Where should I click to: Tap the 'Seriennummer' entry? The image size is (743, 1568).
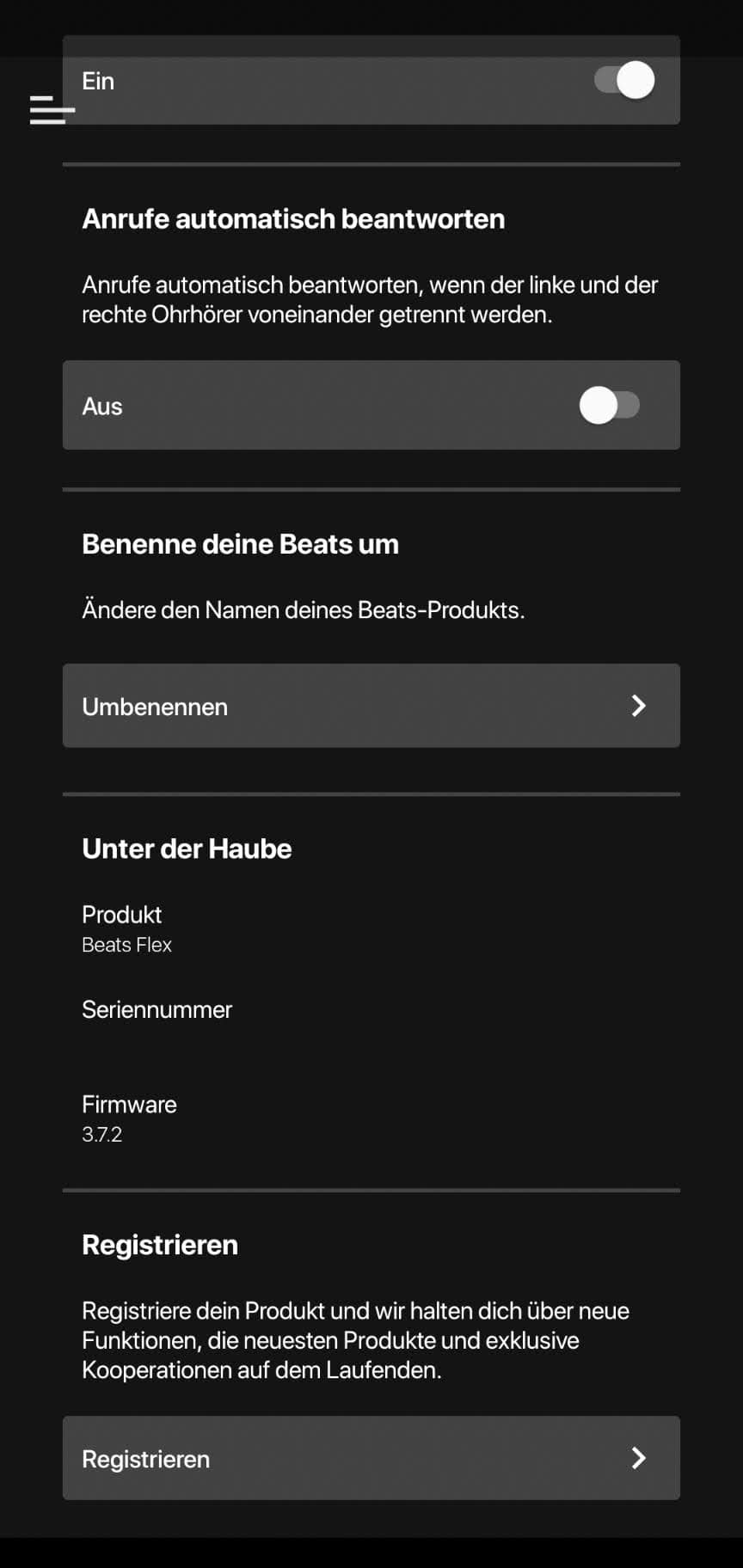pos(157,1009)
